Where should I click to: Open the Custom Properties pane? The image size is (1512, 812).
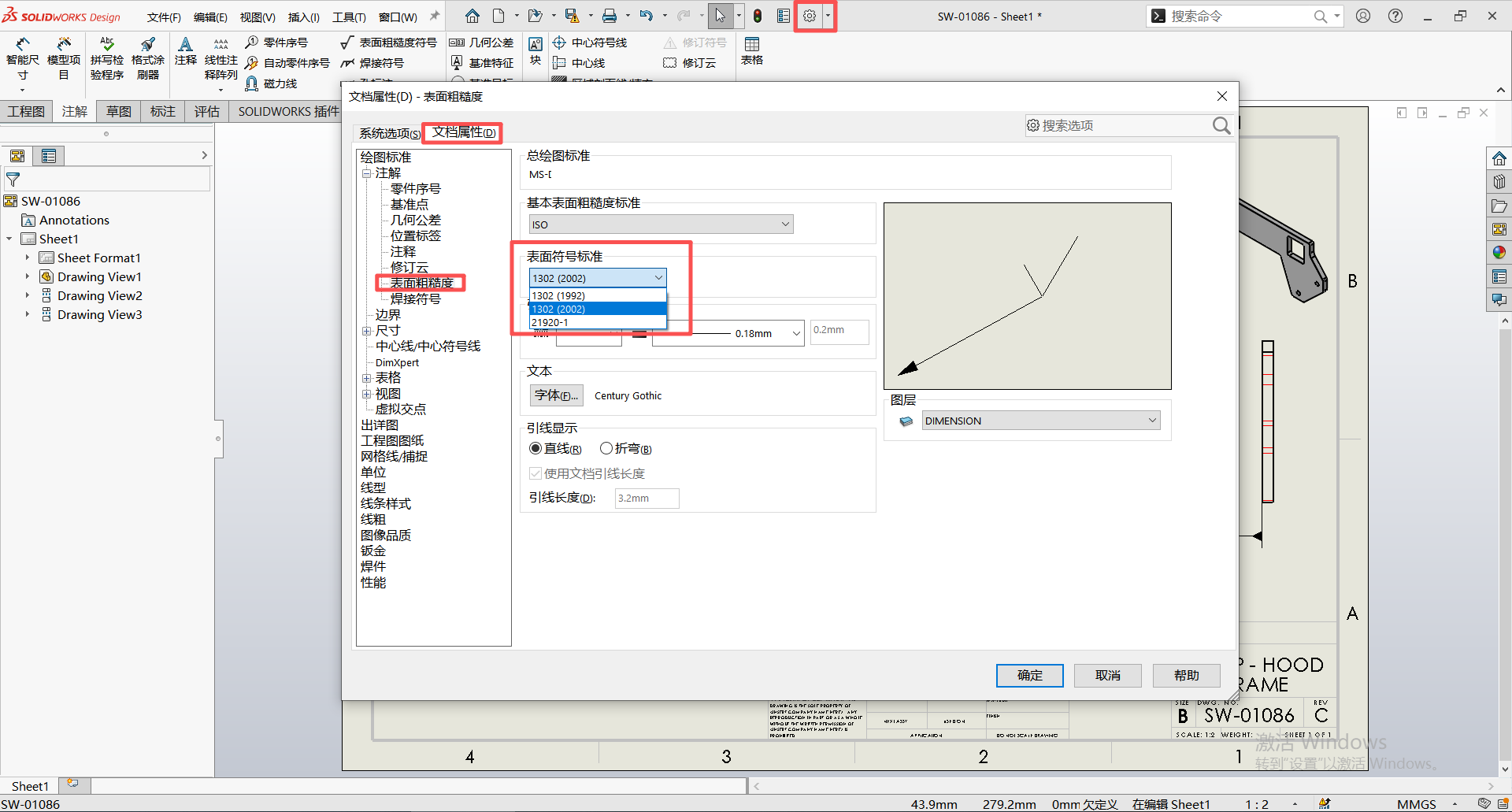pos(1499,276)
